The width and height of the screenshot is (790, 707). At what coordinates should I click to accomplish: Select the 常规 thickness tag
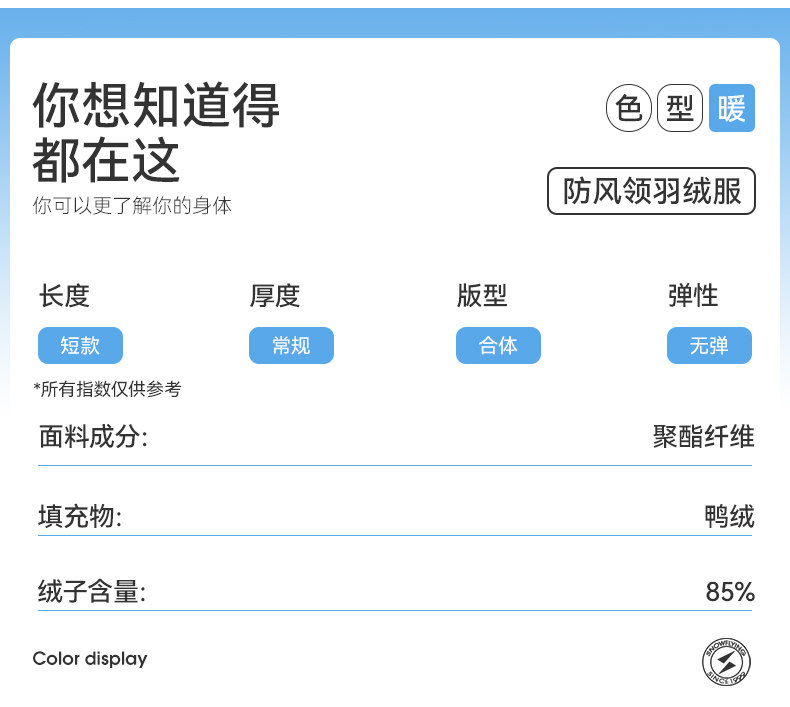(291, 345)
